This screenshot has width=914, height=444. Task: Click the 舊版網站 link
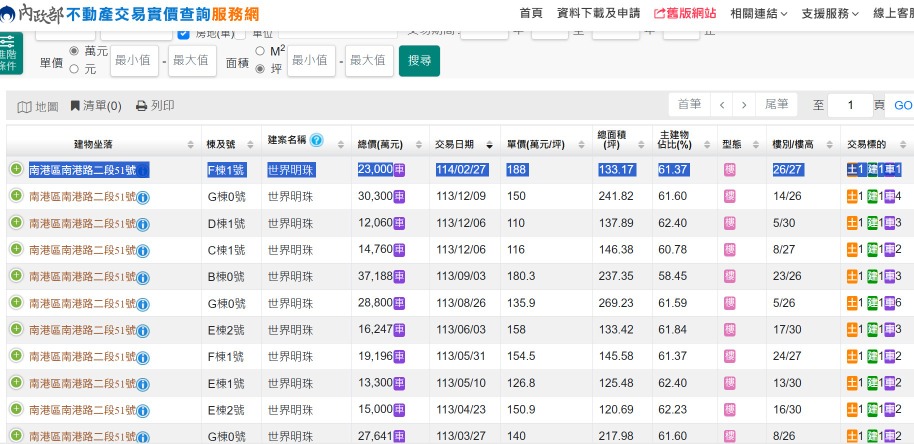(x=685, y=14)
